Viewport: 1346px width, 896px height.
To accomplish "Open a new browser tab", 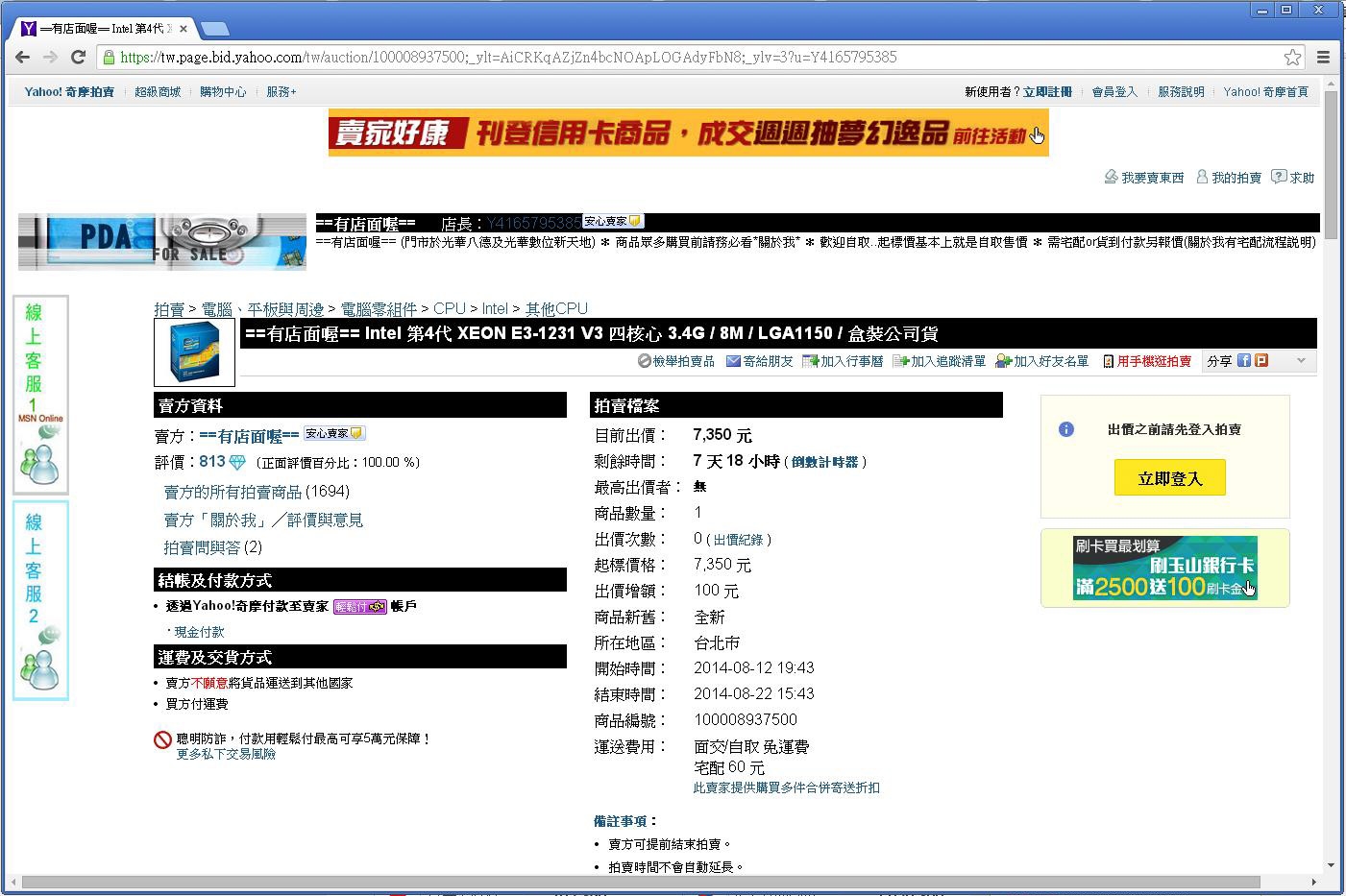I will point(214,29).
